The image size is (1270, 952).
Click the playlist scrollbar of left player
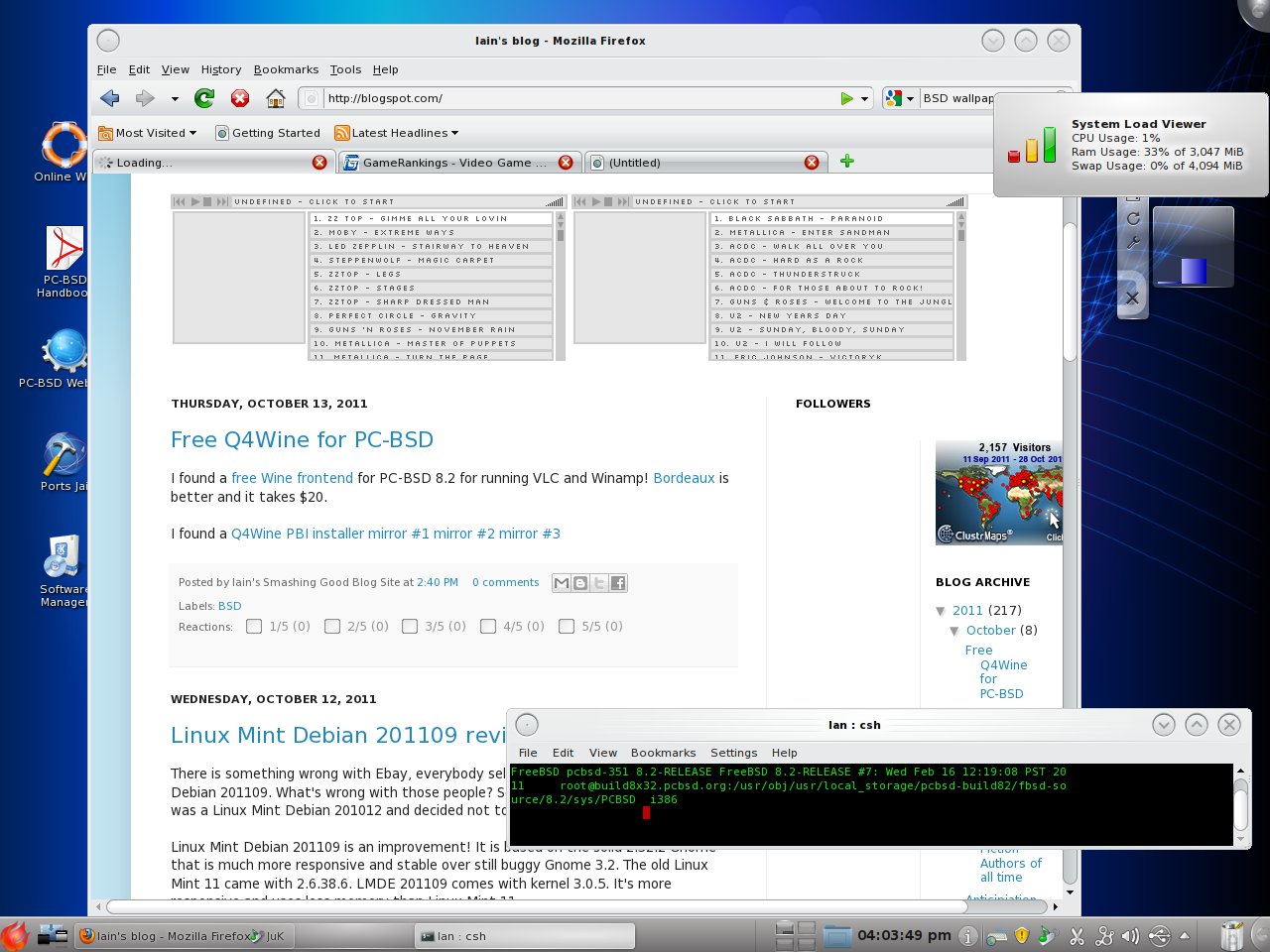point(560,286)
